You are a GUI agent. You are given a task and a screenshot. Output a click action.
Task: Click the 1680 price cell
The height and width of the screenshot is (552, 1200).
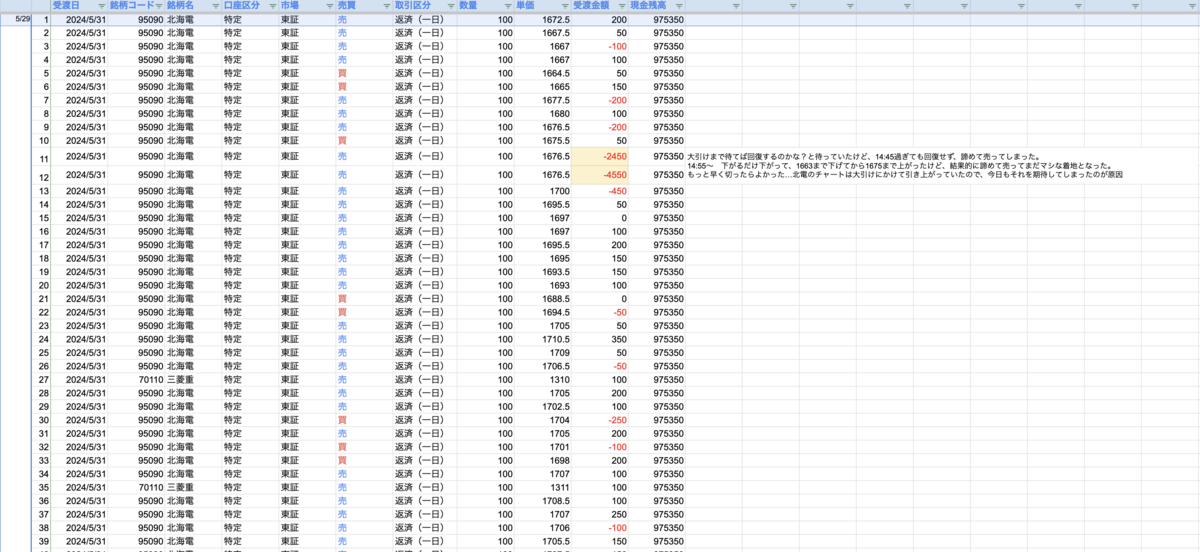point(543,114)
